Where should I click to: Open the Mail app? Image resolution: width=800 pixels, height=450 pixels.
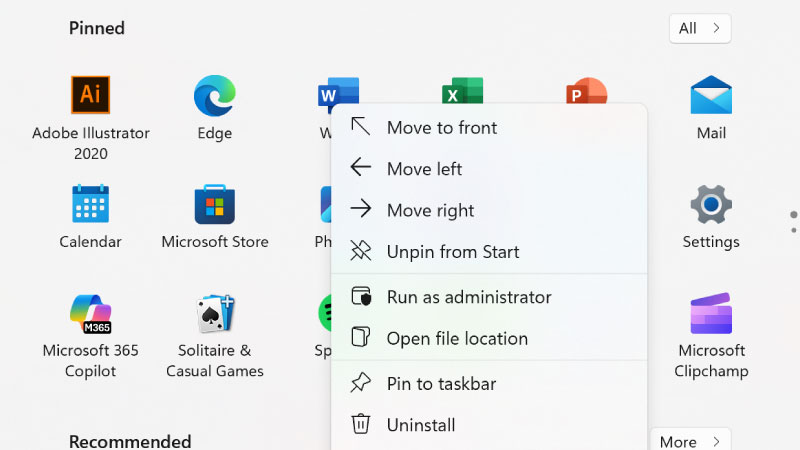tap(711, 96)
